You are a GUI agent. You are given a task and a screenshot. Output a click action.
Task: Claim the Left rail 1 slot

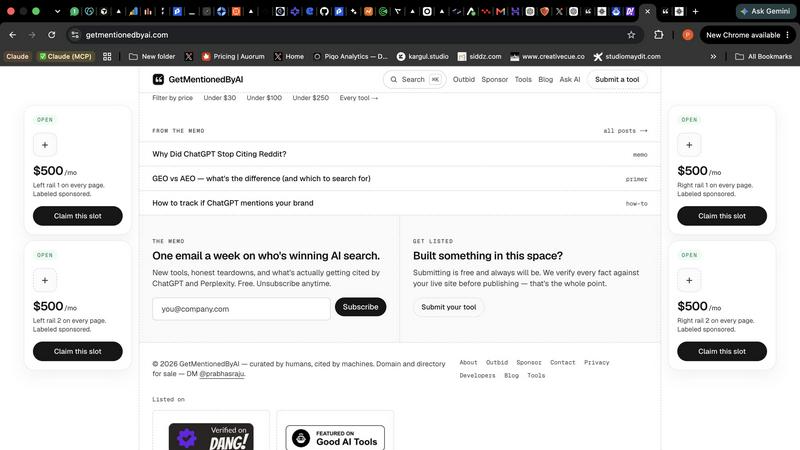pos(78,216)
